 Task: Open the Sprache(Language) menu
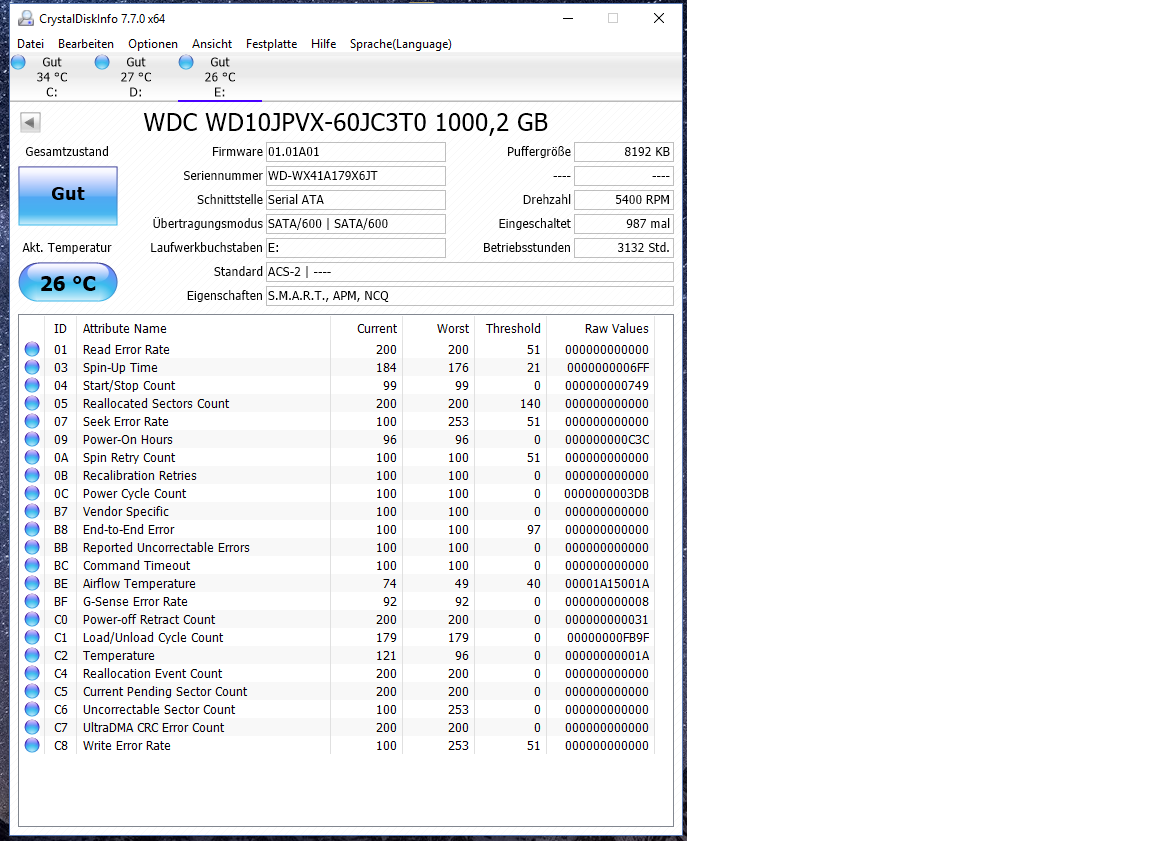[400, 44]
